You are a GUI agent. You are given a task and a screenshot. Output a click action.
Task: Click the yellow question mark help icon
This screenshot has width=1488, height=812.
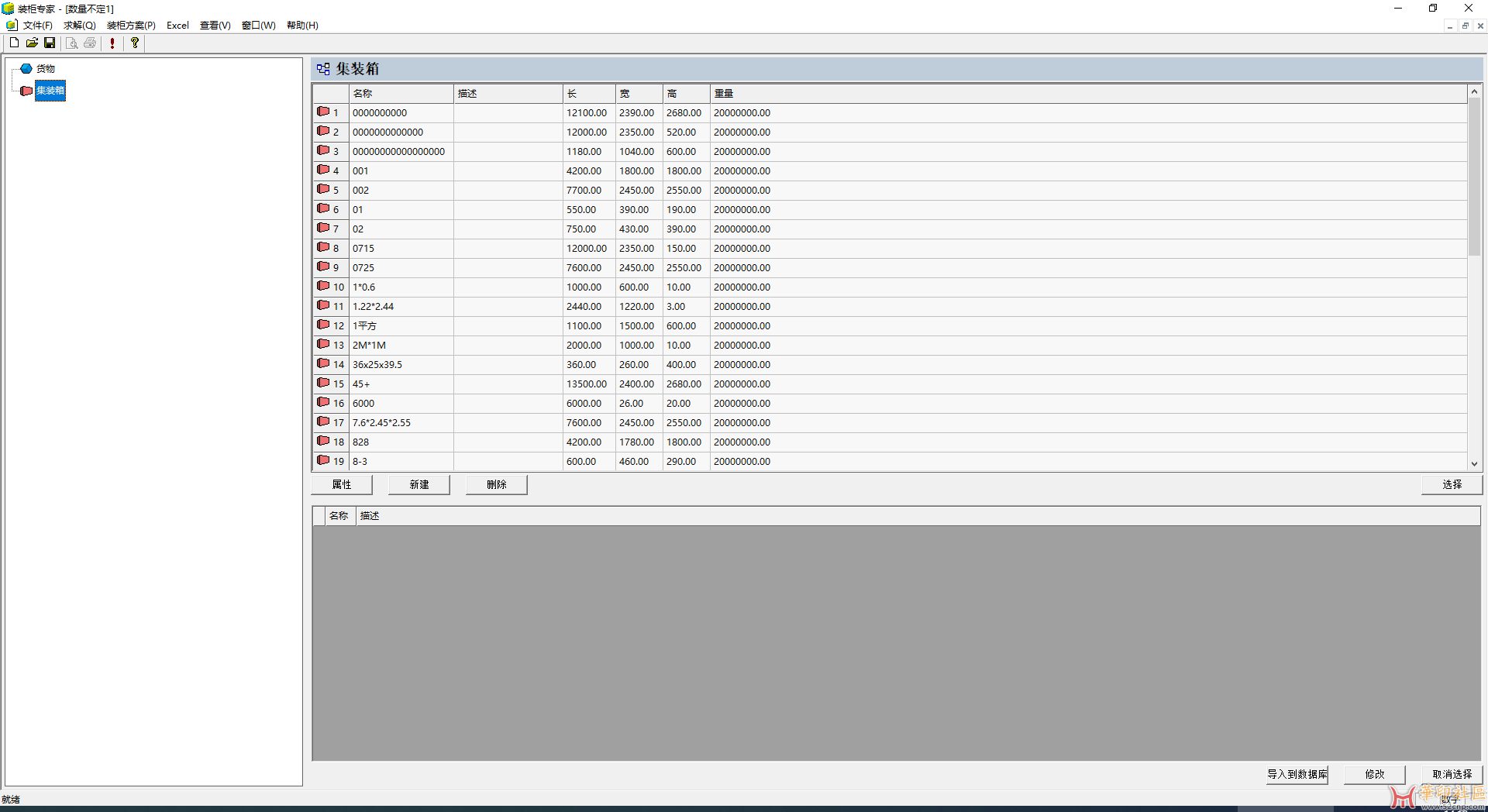(135, 43)
